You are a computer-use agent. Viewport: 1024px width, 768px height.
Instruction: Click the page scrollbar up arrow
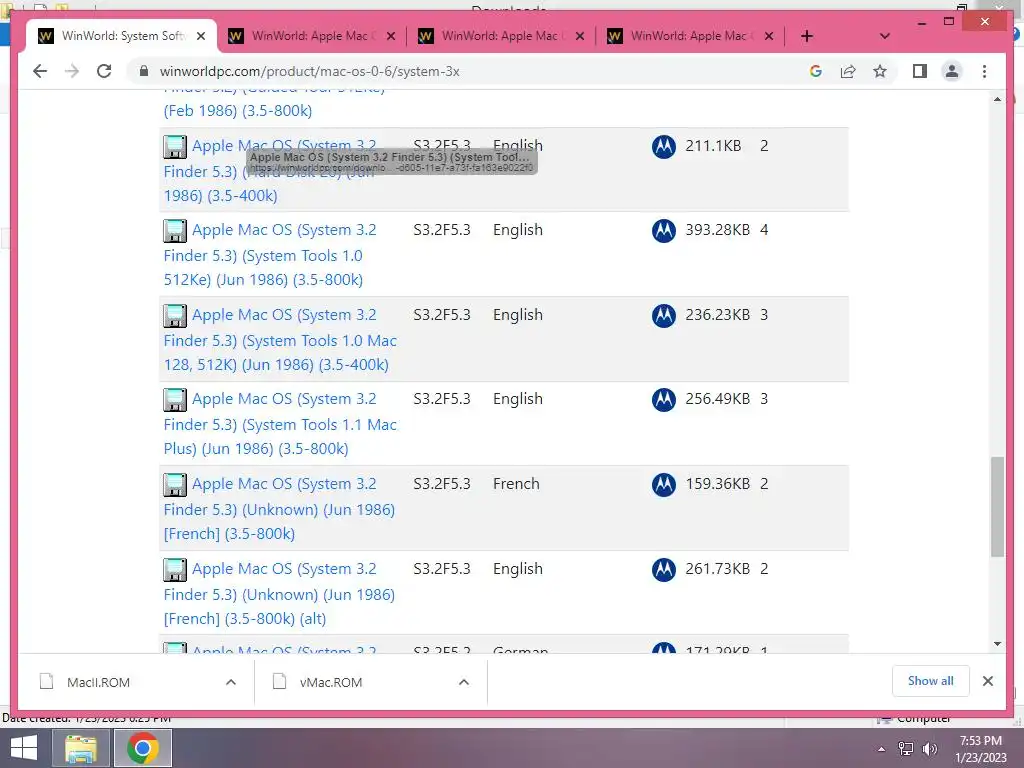(997, 99)
